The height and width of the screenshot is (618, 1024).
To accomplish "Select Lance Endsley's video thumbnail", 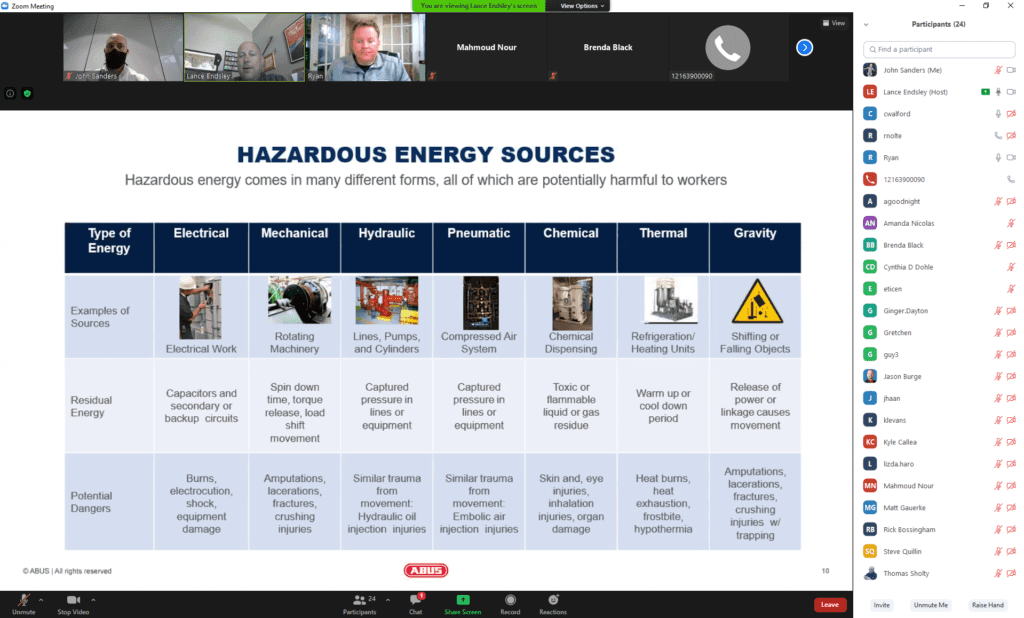I will [244, 48].
